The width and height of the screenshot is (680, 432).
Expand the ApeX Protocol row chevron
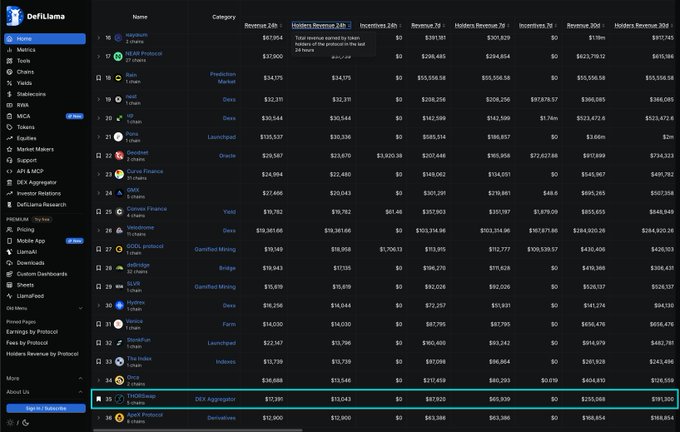(98, 418)
